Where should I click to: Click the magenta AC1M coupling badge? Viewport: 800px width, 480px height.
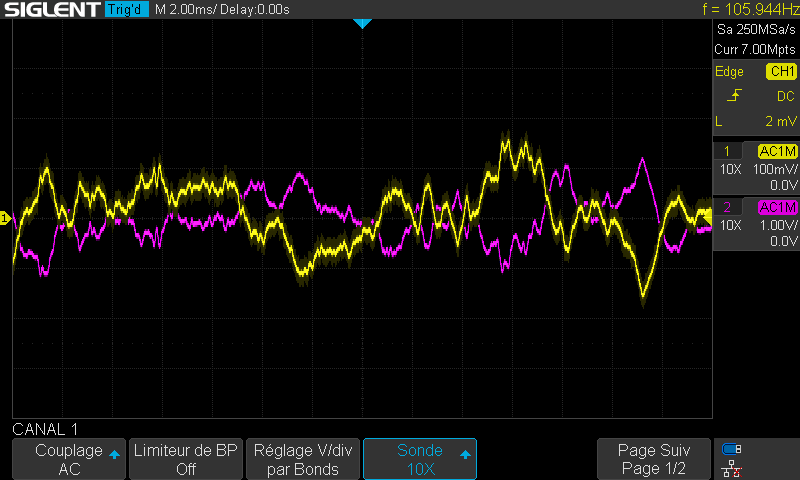click(776, 207)
